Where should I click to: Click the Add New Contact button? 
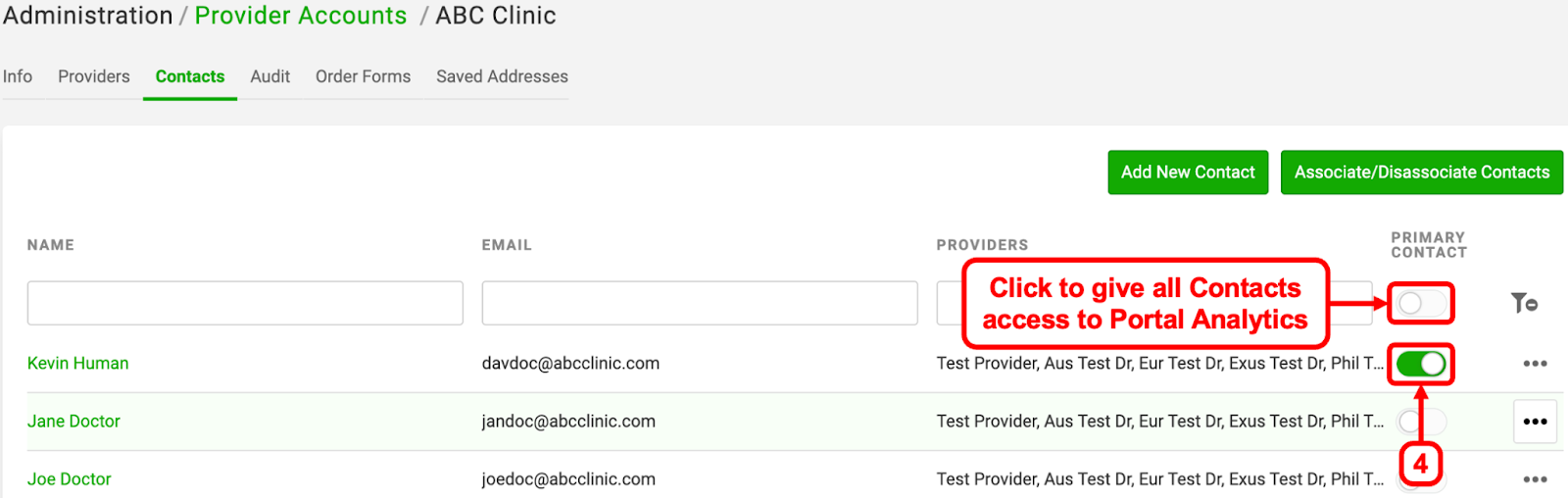tap(1188, 173)
